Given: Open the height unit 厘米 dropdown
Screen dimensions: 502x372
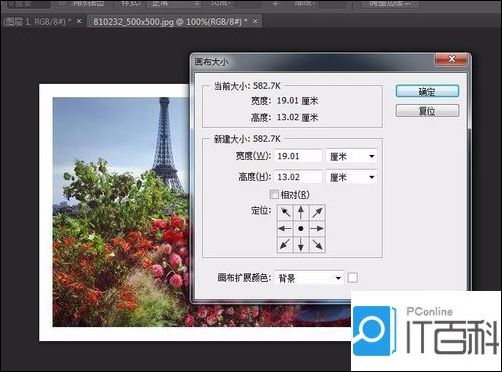Looking at the screenshot, I should point(351,177).
